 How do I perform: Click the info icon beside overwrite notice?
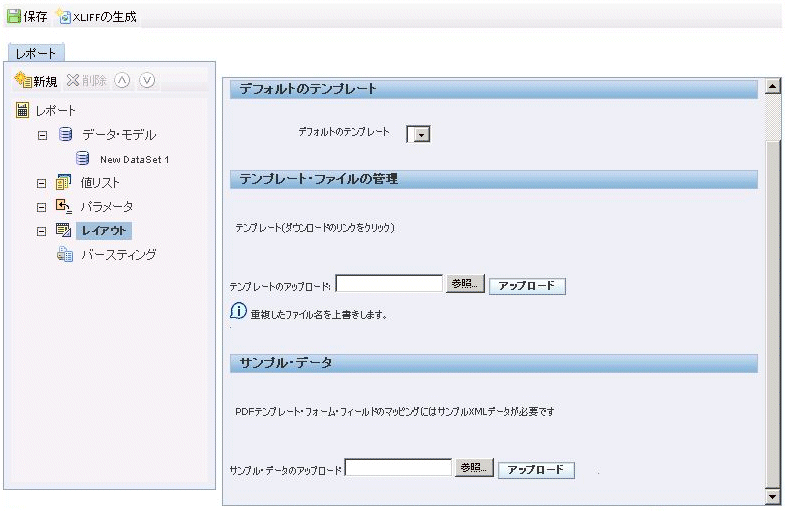(238, 311)
